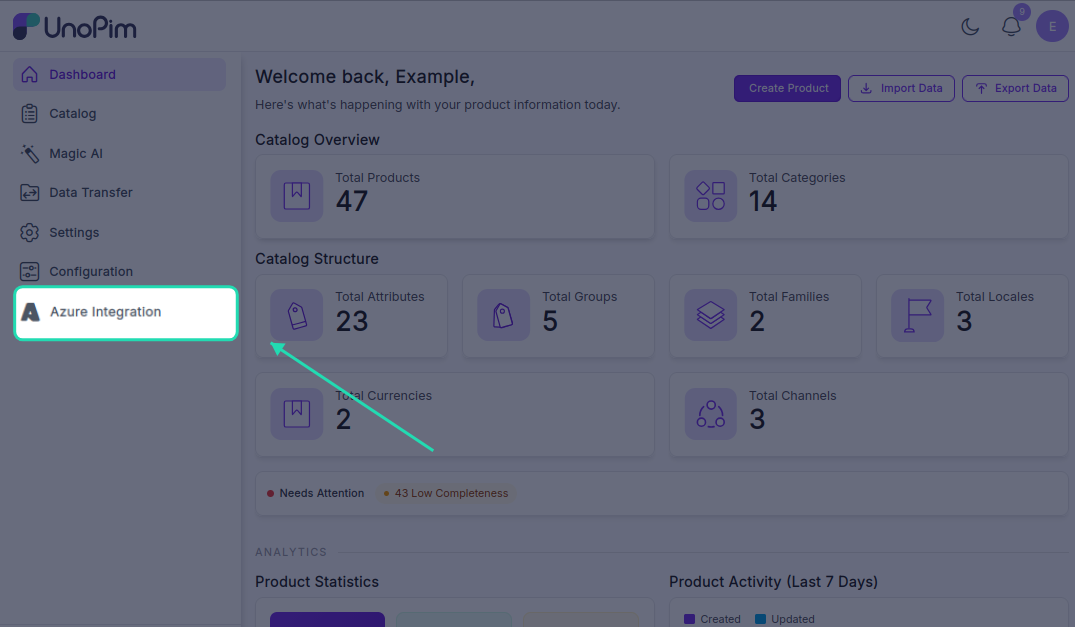Open the Catalog sidebar item
Screen dimensions: 1075x627
click(x=119, y=114)
